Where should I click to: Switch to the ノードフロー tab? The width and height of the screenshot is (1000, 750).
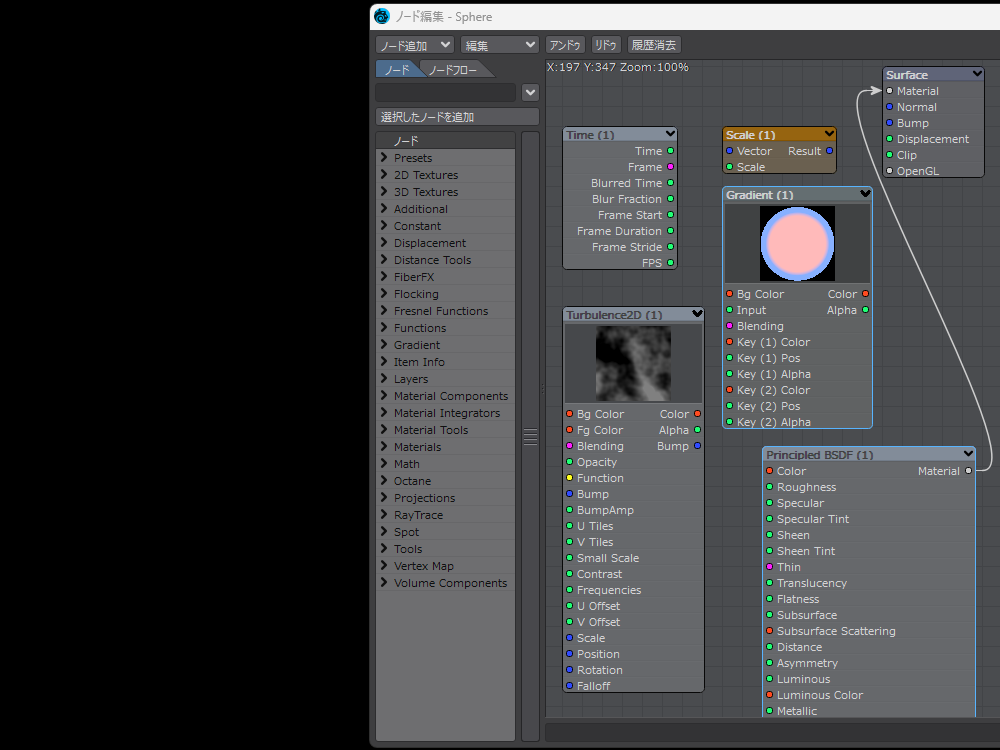tap(453, 70)
